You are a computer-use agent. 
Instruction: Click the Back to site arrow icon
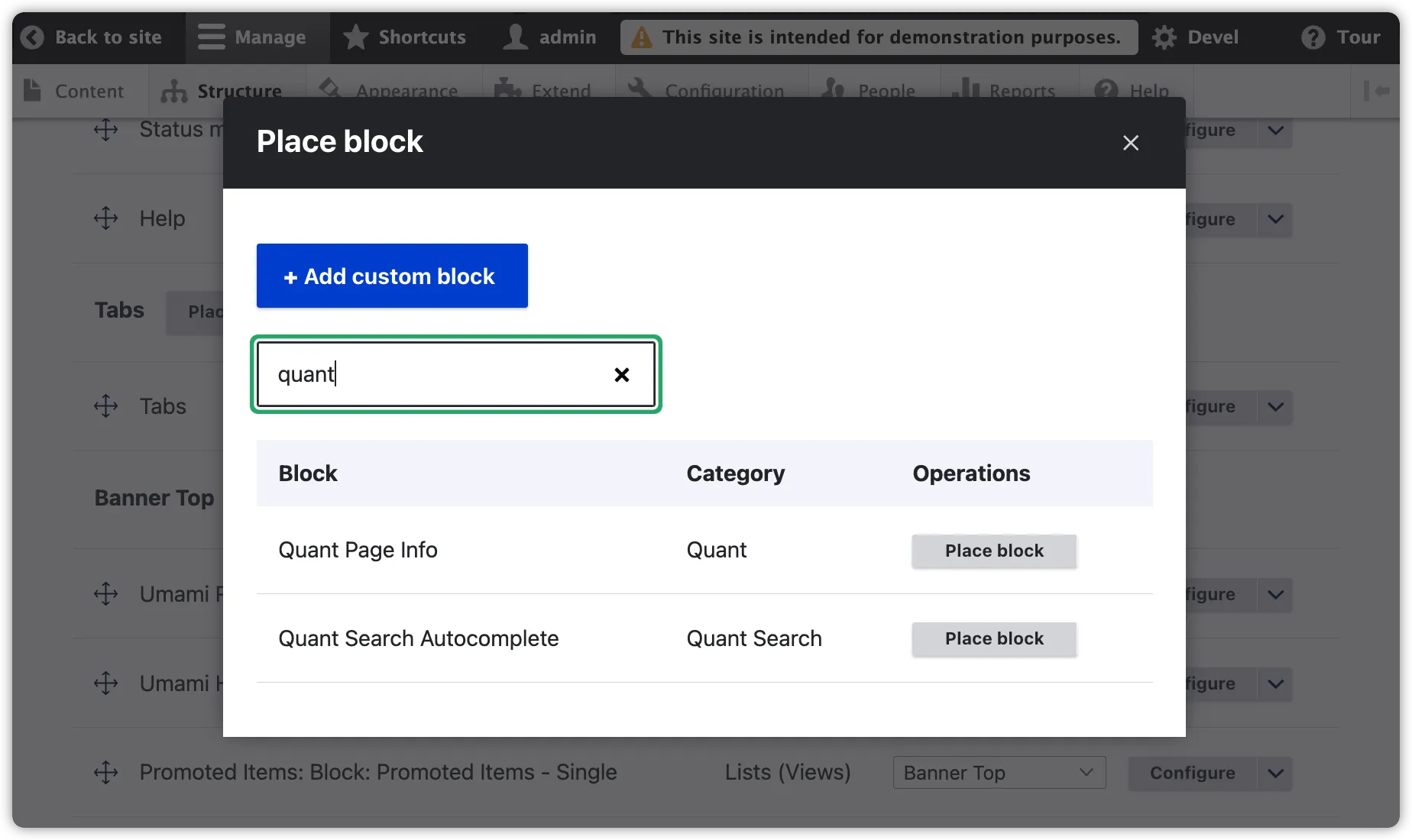coord(31,37)
